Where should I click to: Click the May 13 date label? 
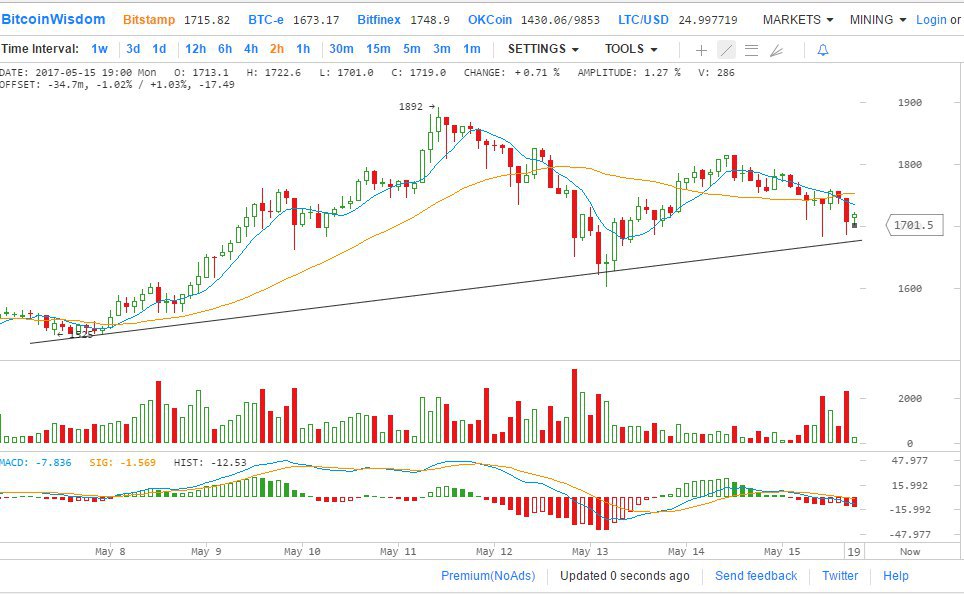pyautogui.click(x=590, y=552)
